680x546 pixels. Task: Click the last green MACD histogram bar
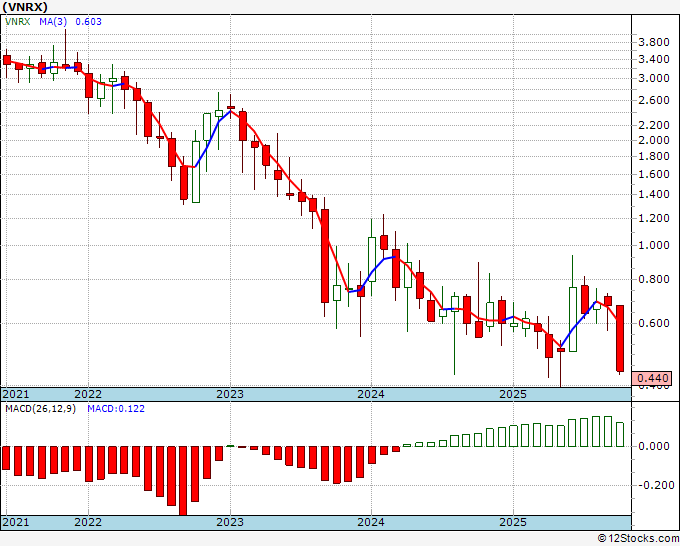(x=620, y=434)
